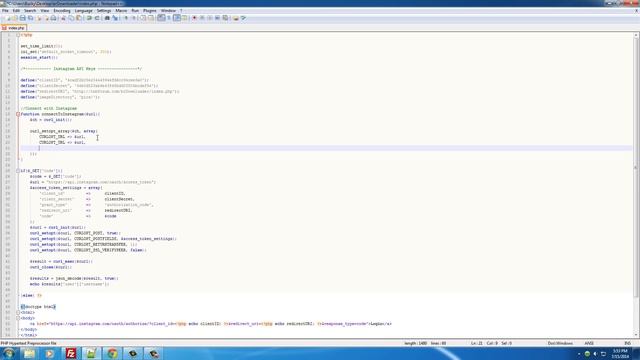Open the Plugins menu
The image size is (640, 360).
[x=149, y=11]
